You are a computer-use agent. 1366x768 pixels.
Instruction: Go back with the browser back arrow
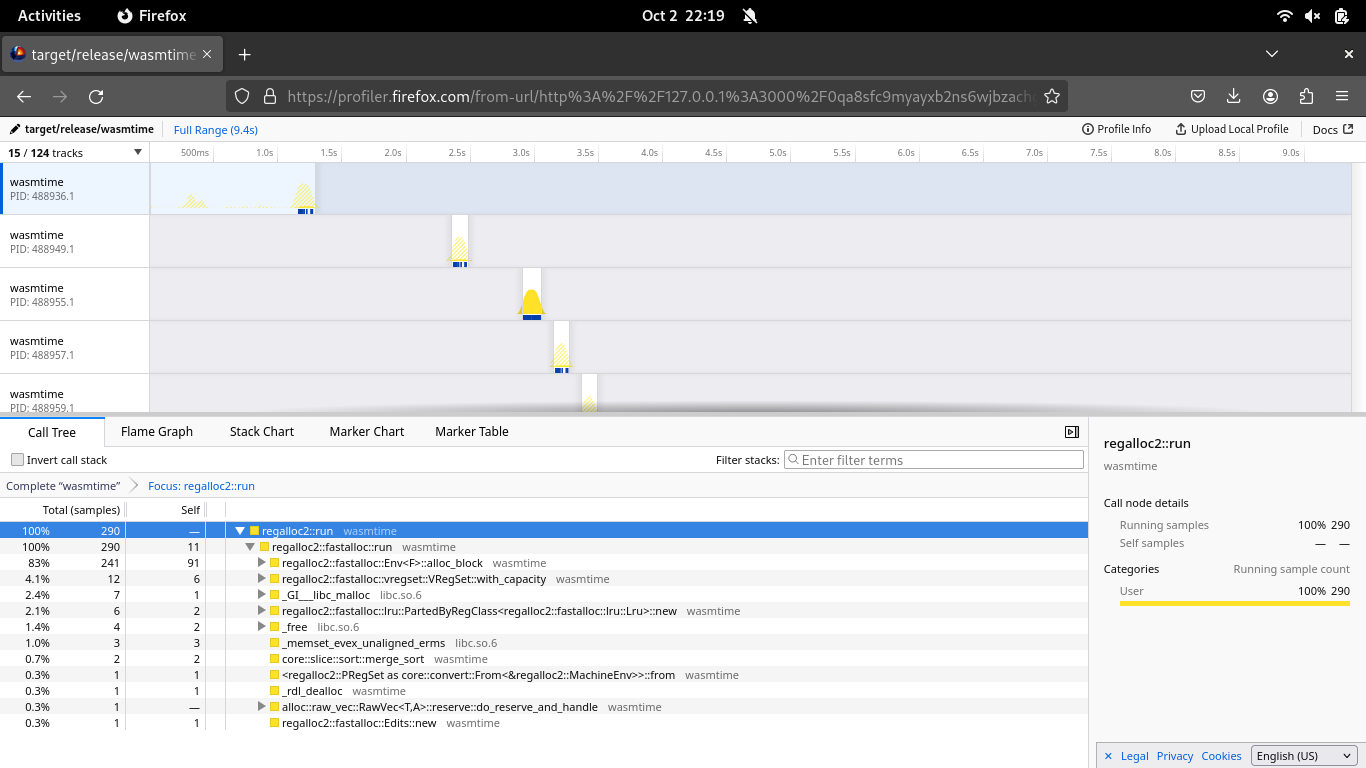coord(24,96)
